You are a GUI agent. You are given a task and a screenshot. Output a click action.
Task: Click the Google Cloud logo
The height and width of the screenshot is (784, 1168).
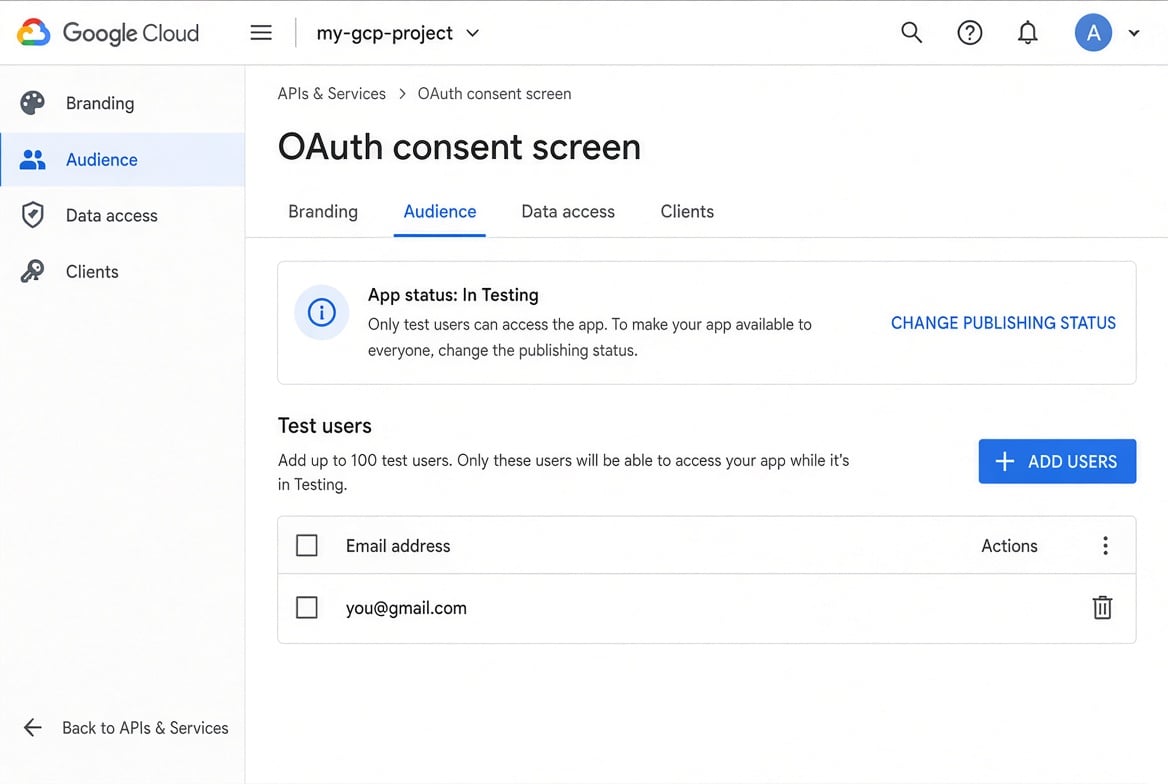click(x=108, y=33)
